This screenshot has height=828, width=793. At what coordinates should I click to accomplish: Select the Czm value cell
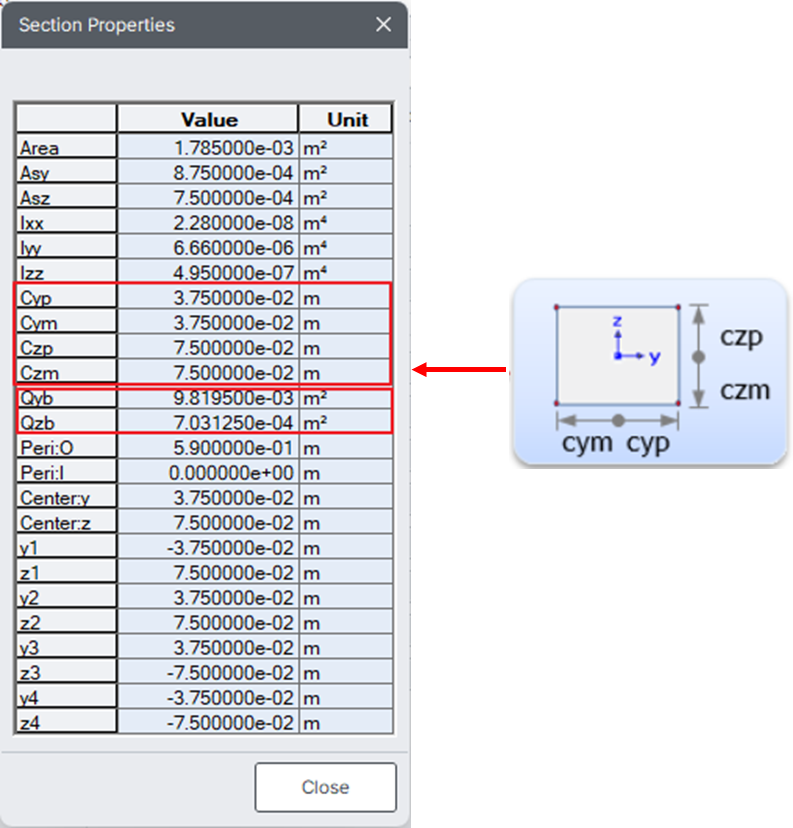208,372
